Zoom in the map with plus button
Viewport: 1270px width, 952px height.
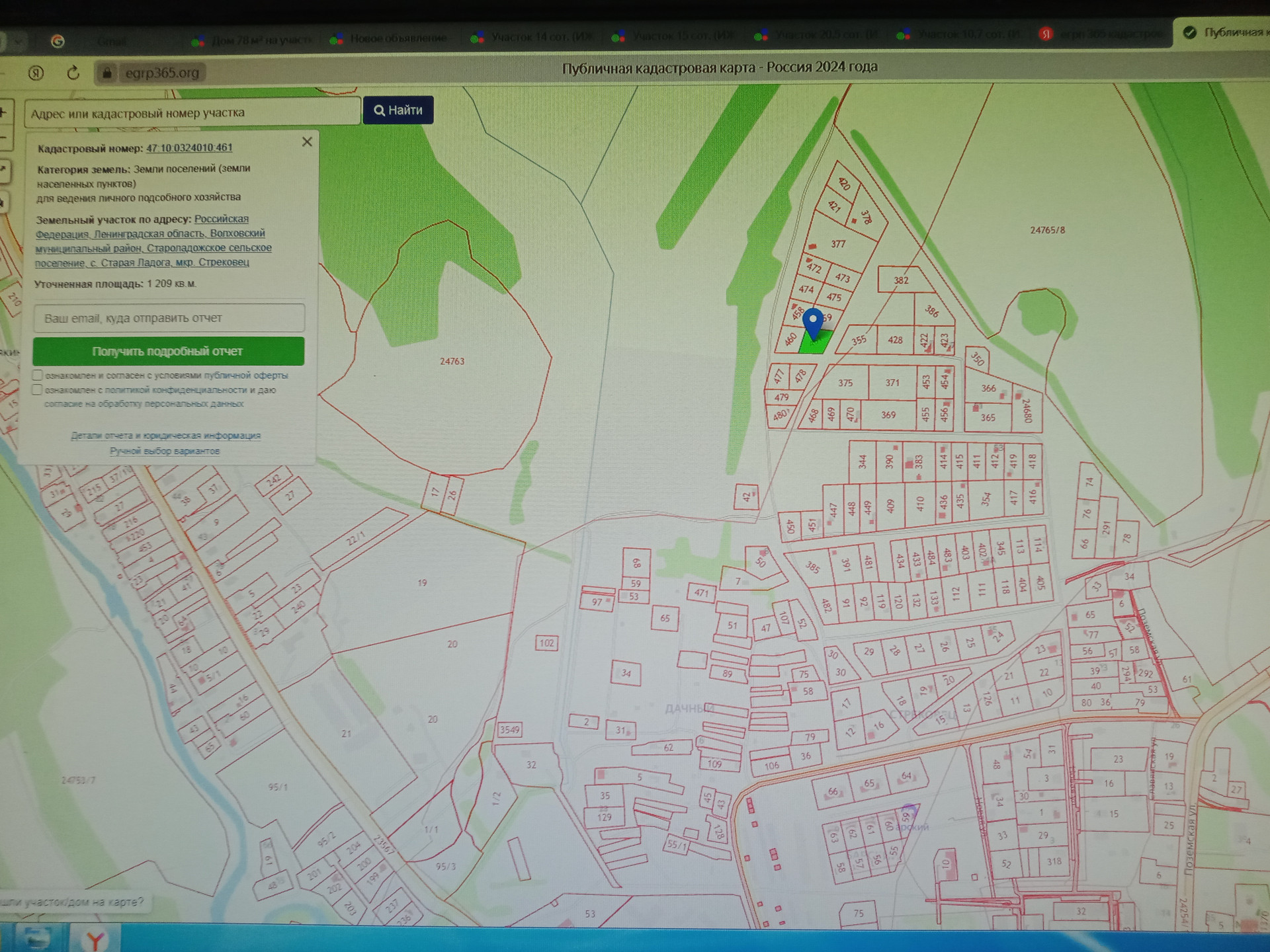click(x=4, y=112)
